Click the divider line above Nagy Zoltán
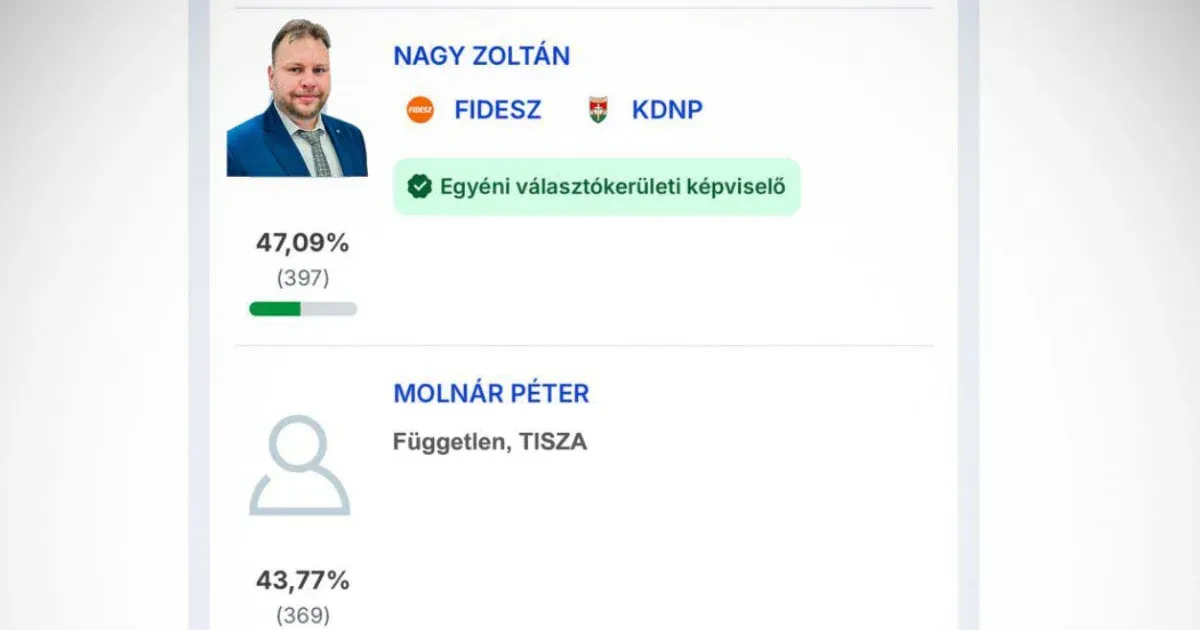1200x630 pixels. tap(583, 9)
